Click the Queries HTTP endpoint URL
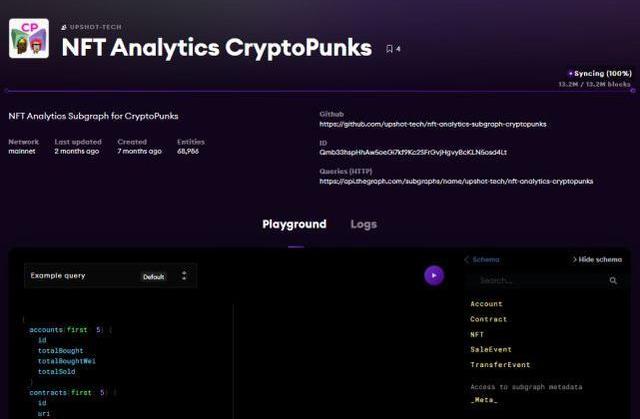Viewport: 640px width, 419px height. click(x=456, y=181)
